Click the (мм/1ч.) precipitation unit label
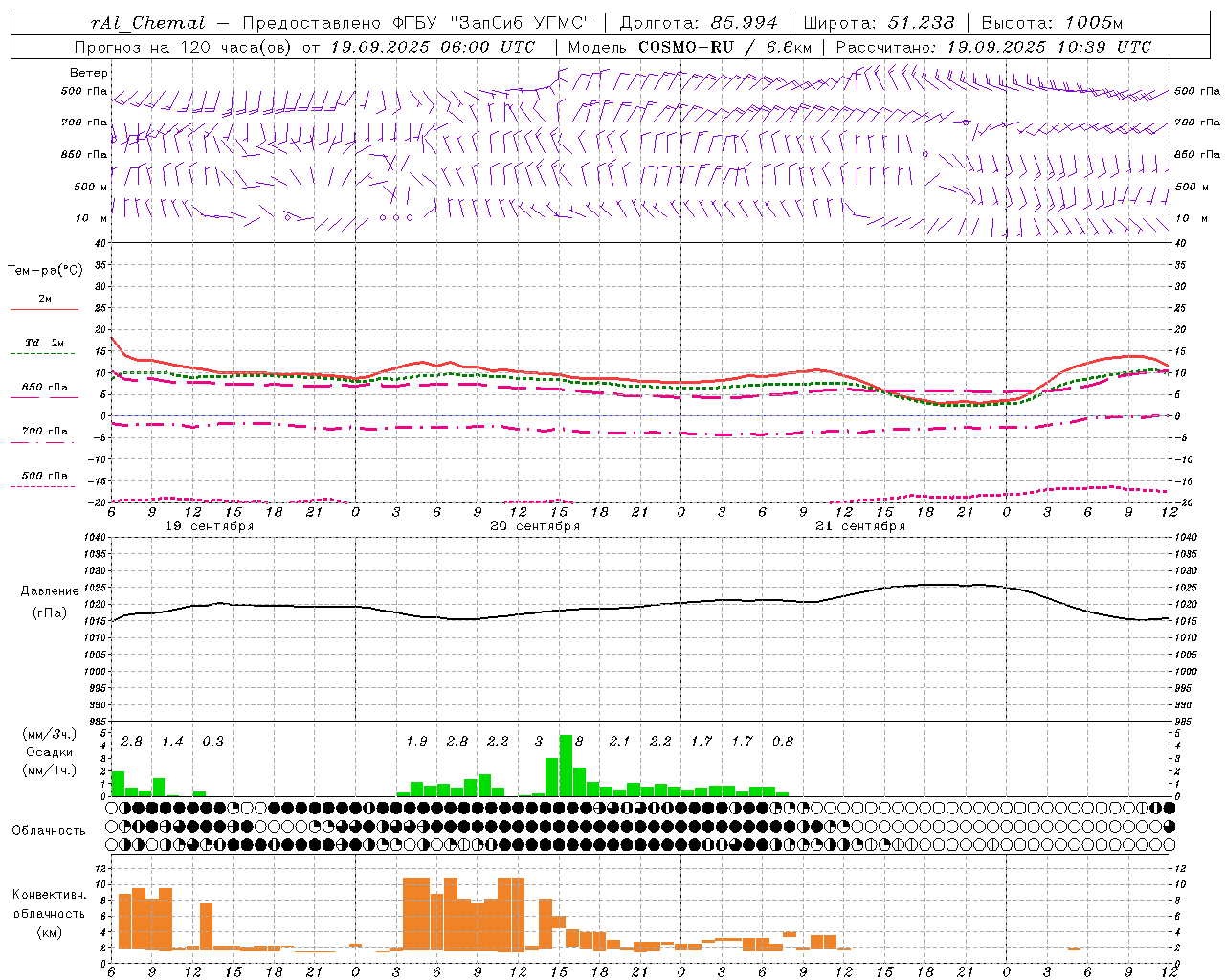 [x=49, y=770]
